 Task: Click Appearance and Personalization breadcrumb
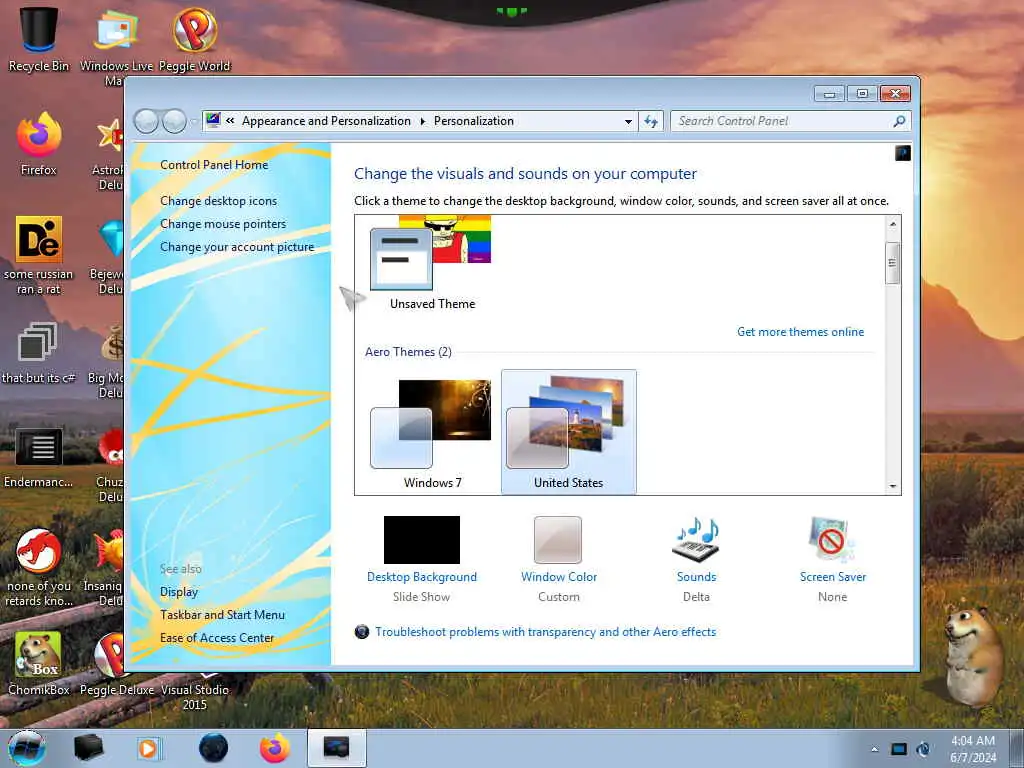[326, 121]
